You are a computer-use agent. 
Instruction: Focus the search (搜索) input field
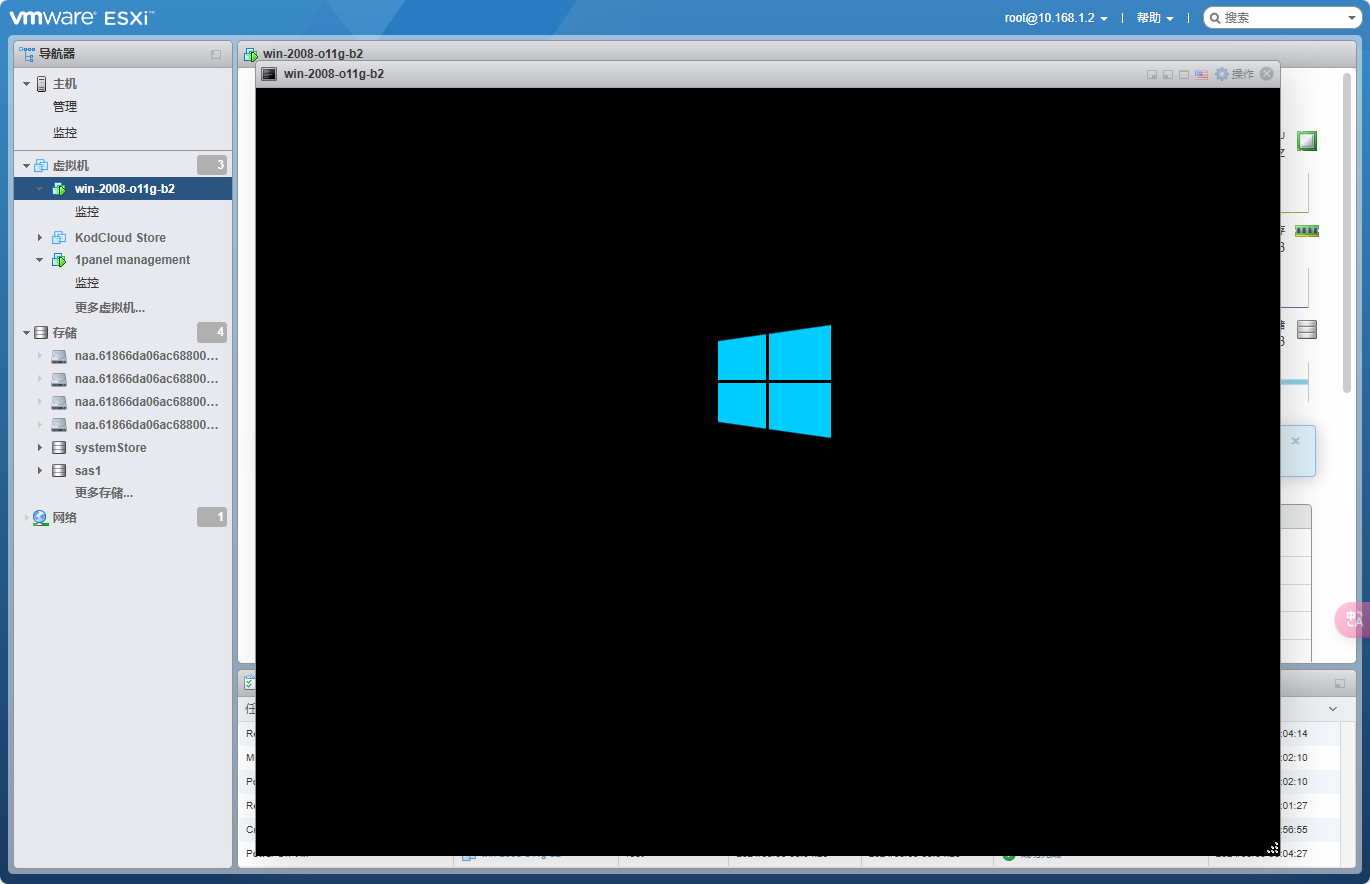(x=1283, y=18)
